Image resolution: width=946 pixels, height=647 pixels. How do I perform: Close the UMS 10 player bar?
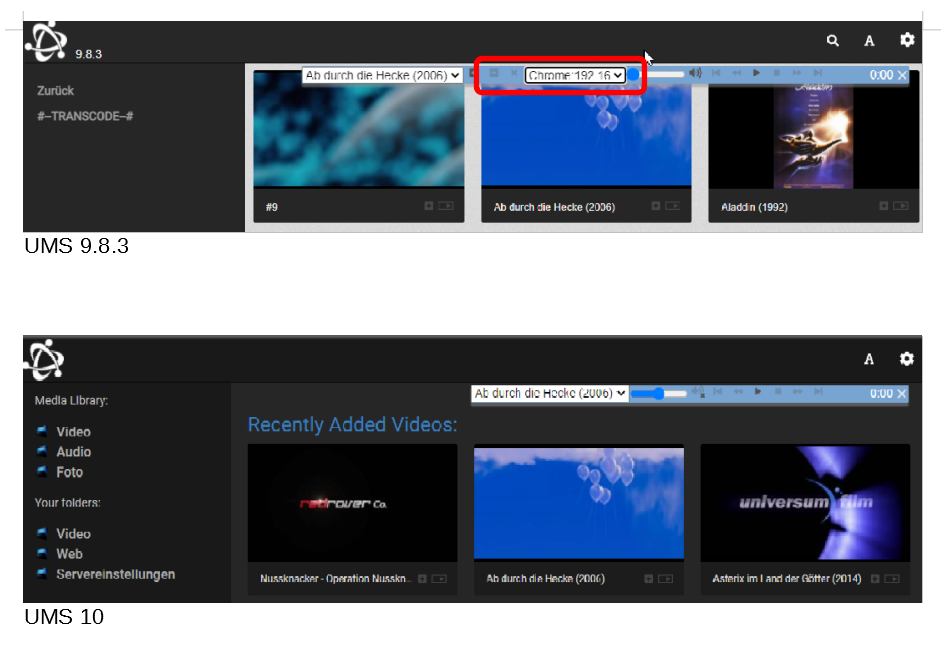point(902,394)
